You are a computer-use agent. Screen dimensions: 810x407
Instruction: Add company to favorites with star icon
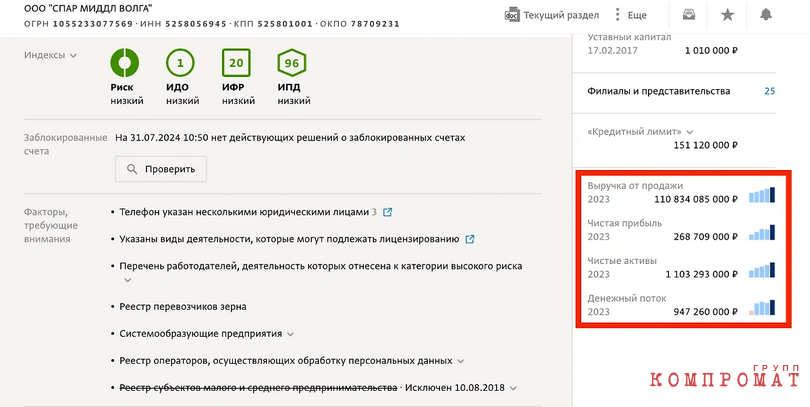coord(727,15)
